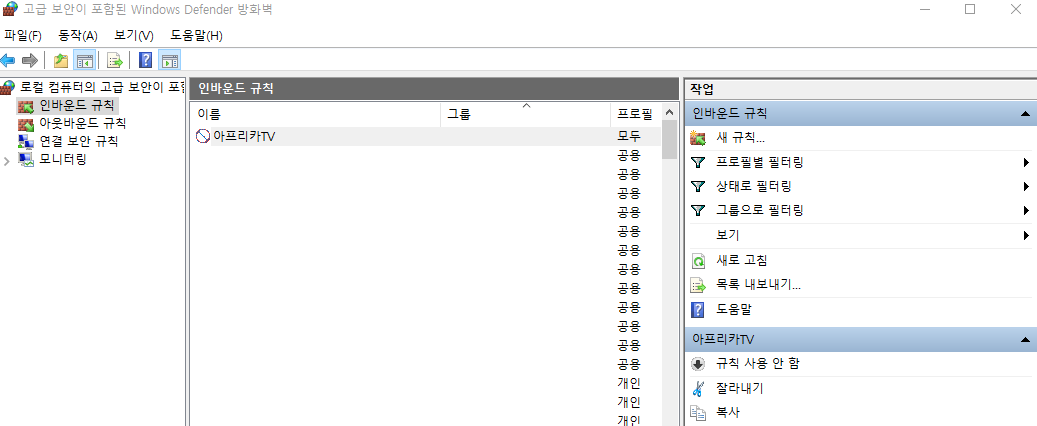Screen dimensions: 1037x426
Task: Click the 도움말 icon in the actions pane
Action: tap(698, 310)
